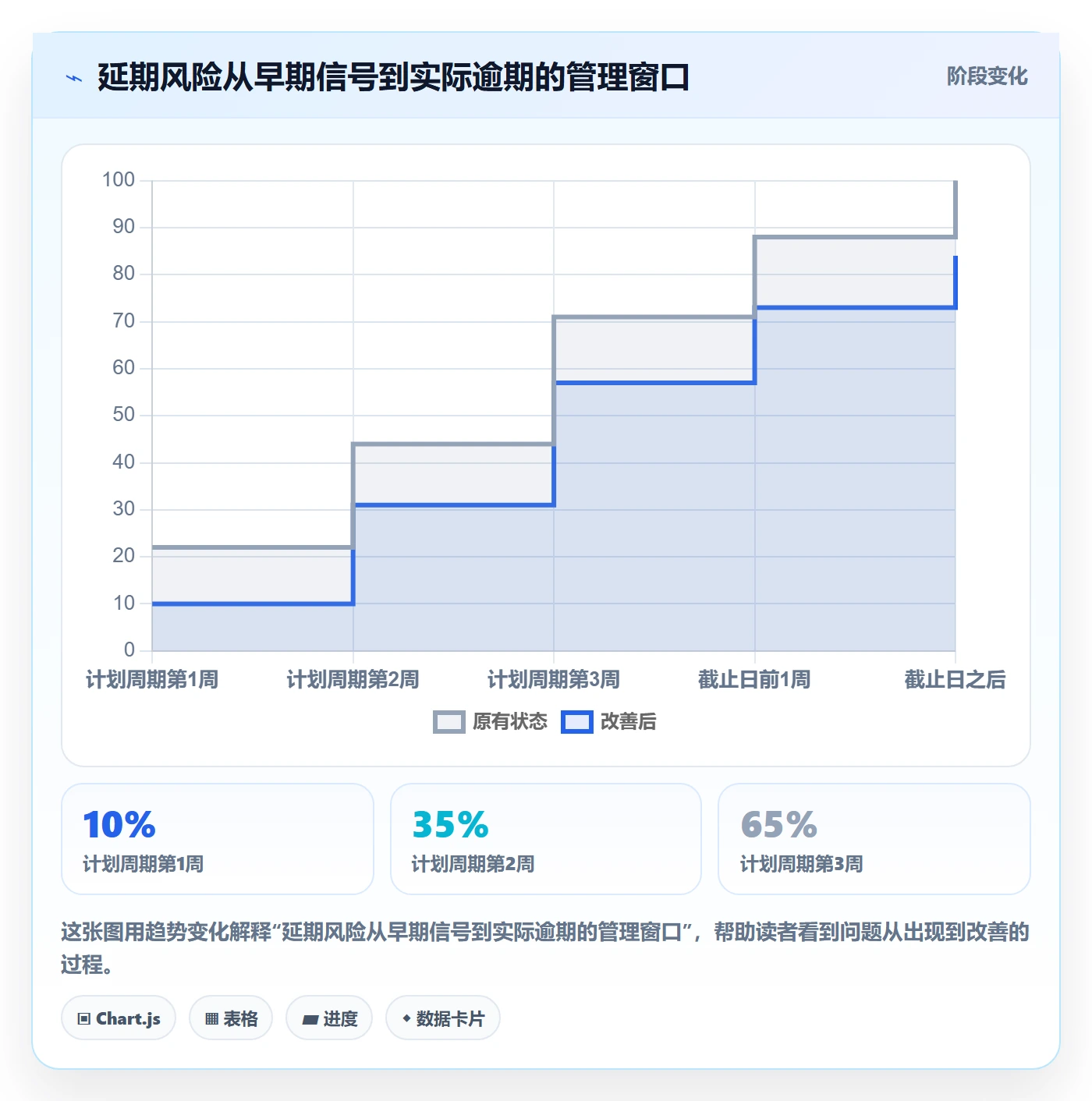Screen dimensions: 1092x1101
Task: Select the 数据卡片 tag chip
Action: pos(443,1018)
